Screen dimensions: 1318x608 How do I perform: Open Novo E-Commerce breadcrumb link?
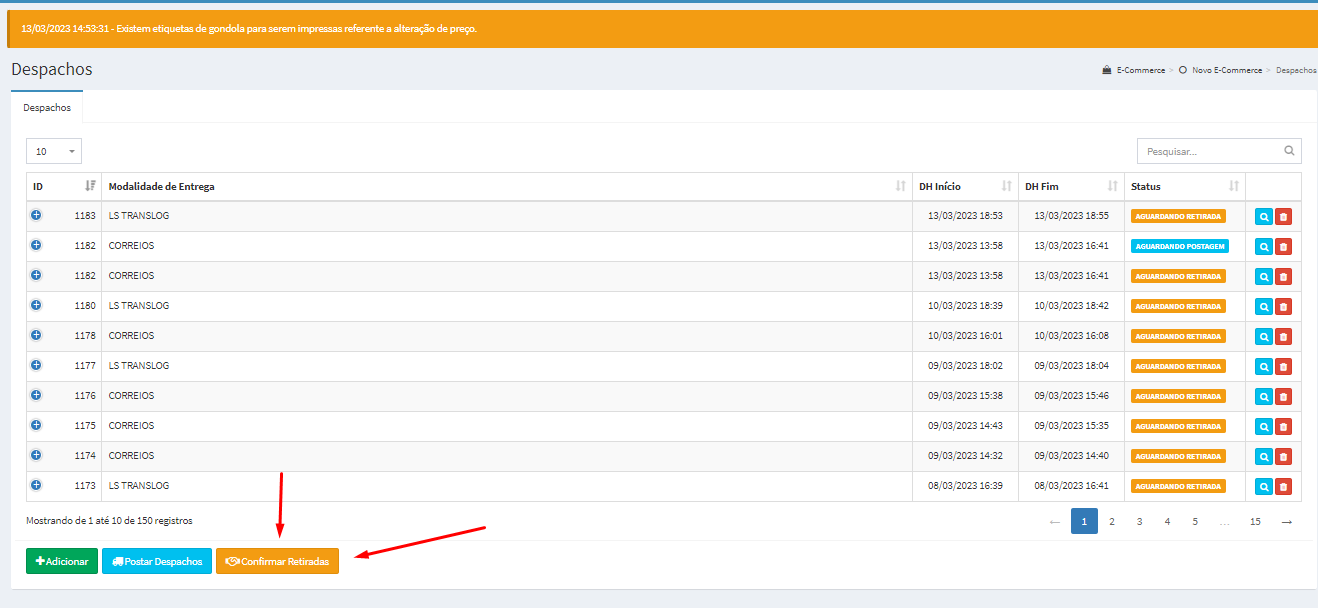click(1227, 70)
